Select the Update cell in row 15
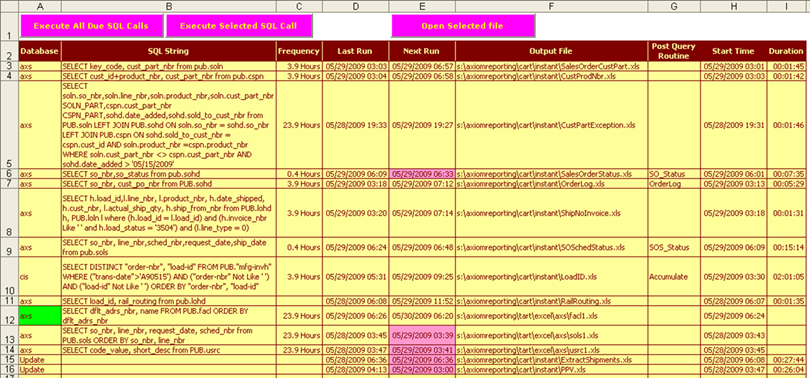The height and width of the screenshot is (378, 810). 40,359
